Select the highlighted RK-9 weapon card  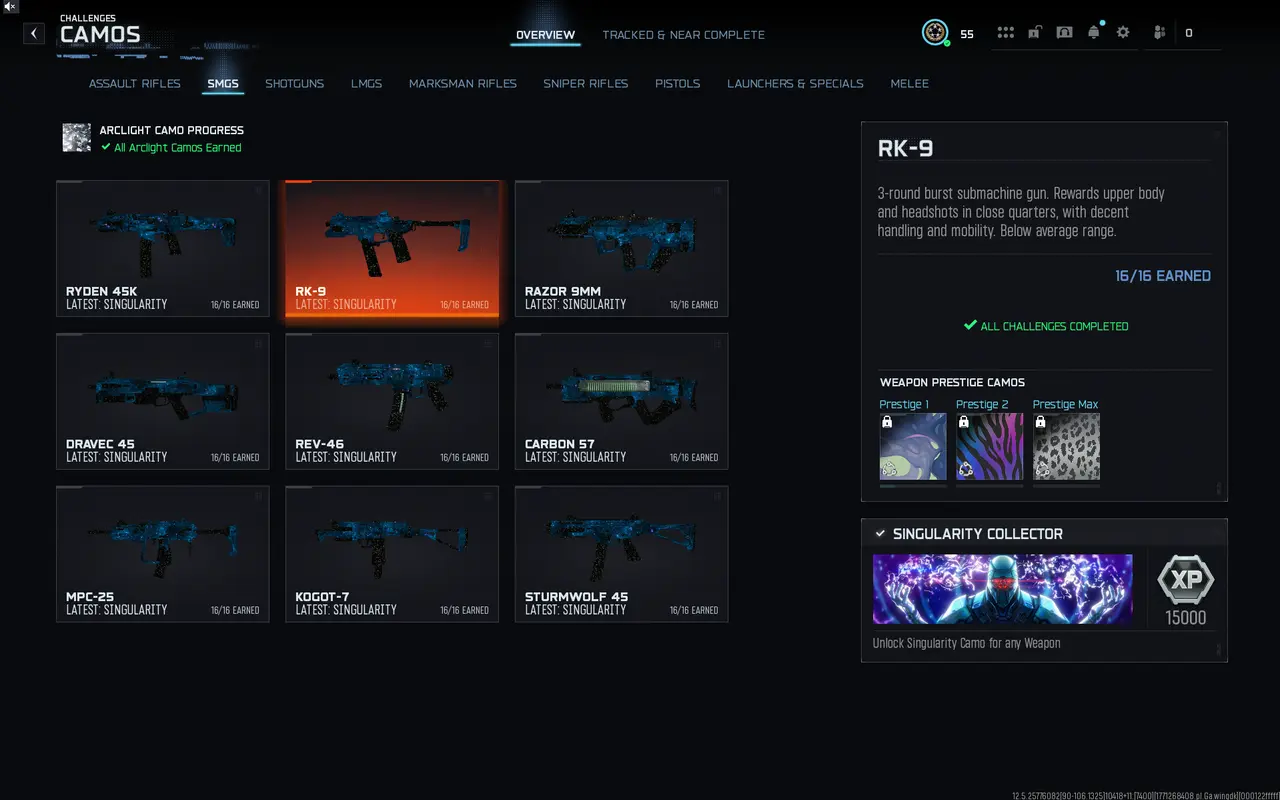392,249
